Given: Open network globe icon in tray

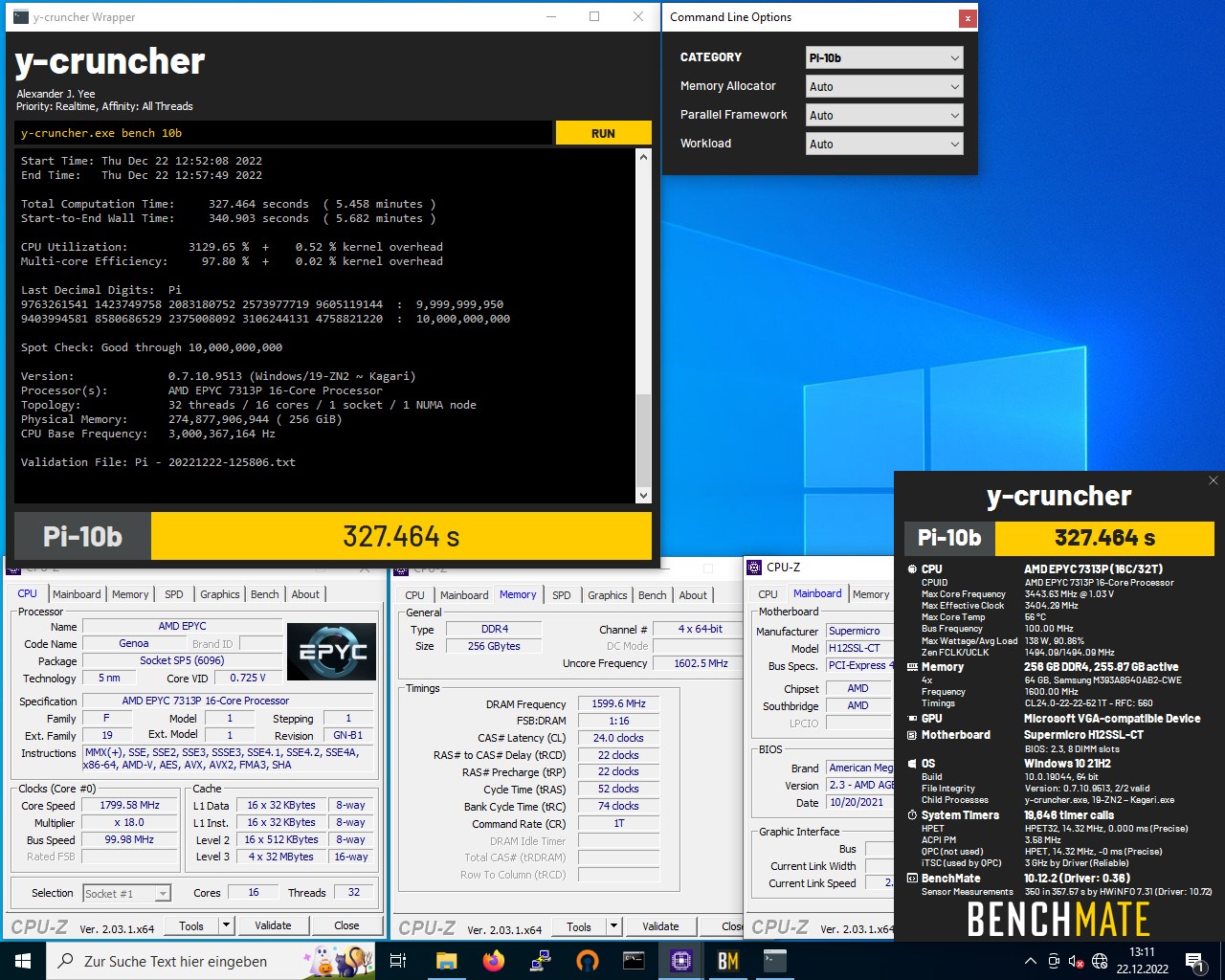Looking at the screenshot, I should pos(1101,961).
